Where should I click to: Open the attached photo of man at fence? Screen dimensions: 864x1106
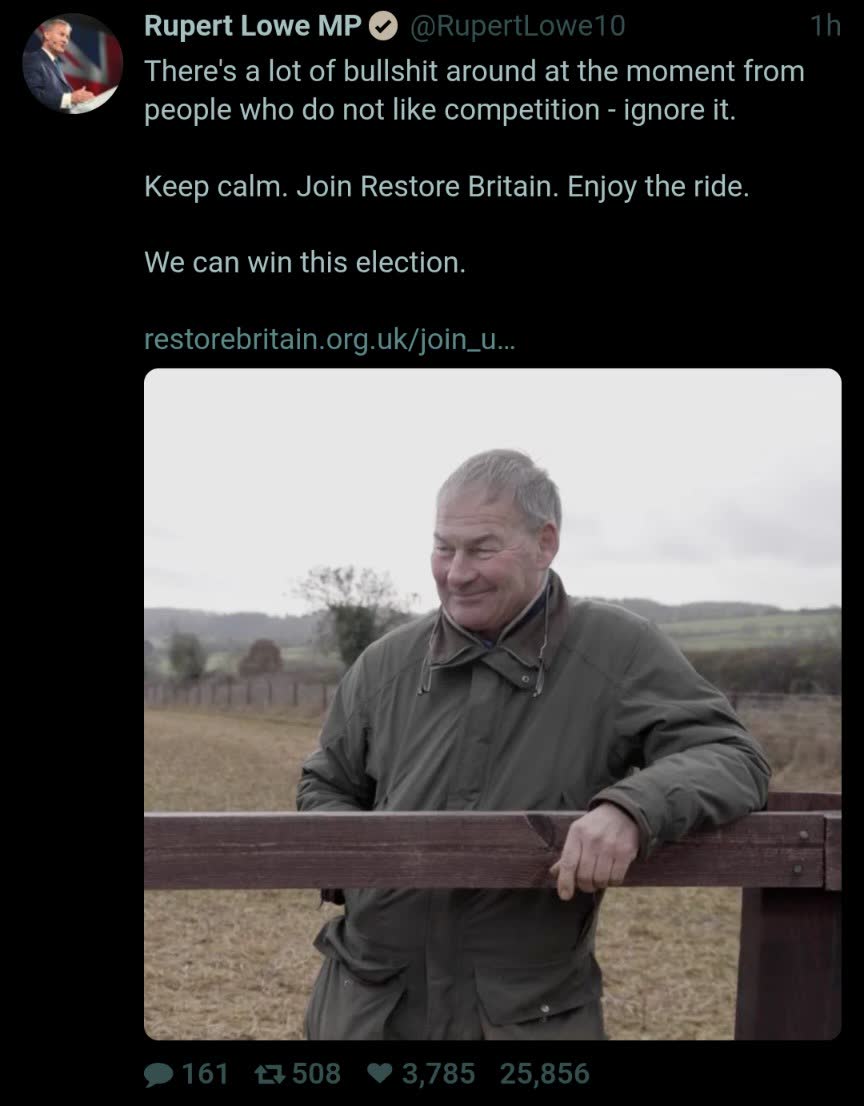492,704
